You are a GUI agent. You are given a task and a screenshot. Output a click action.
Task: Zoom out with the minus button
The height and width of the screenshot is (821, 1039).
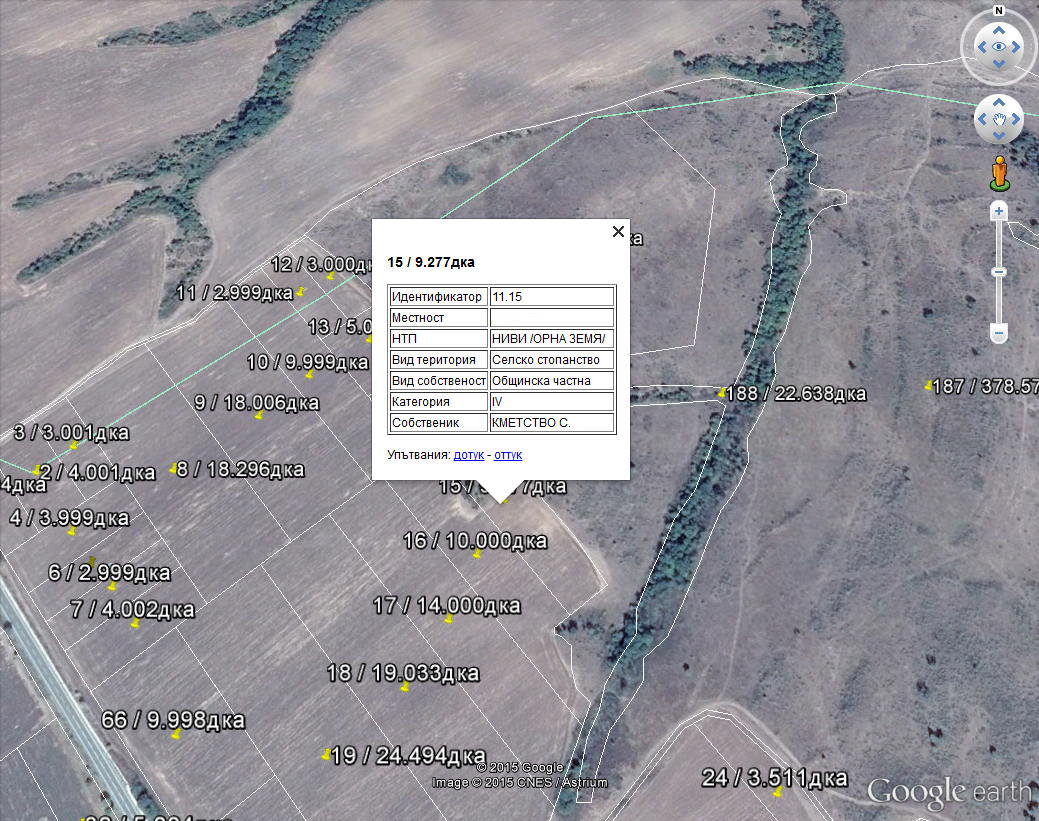click(x=998, y=333)
